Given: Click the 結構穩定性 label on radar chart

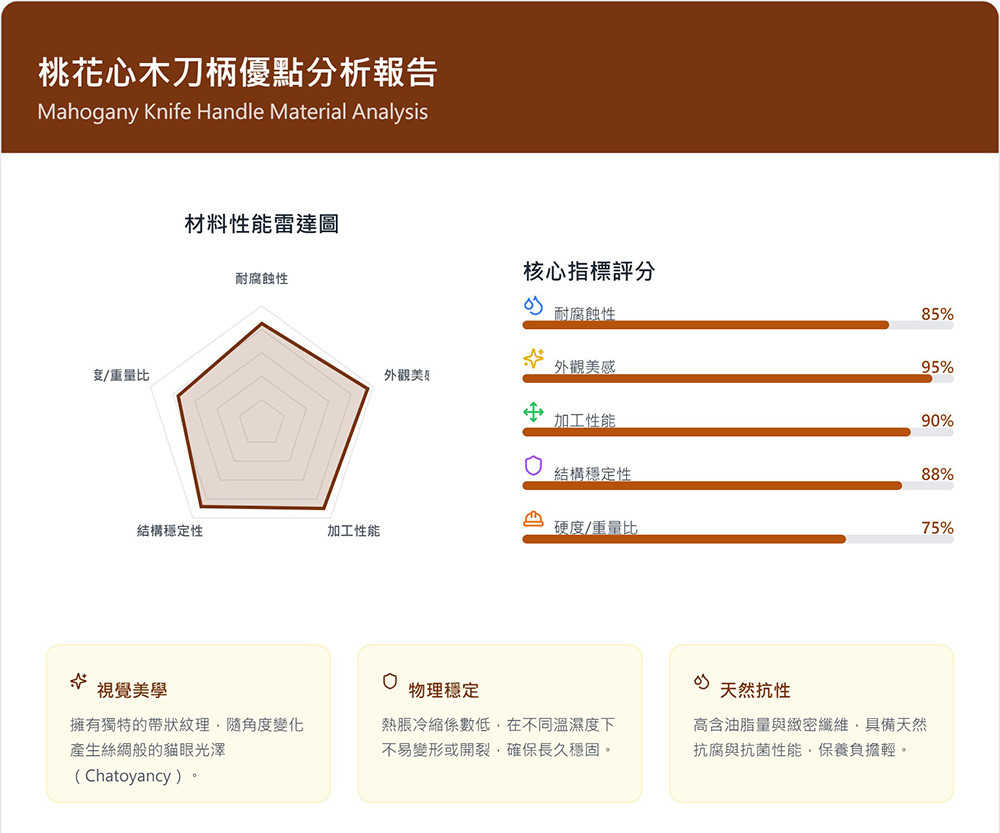Looking at the screenshot, I should click(x=170, y=531).
